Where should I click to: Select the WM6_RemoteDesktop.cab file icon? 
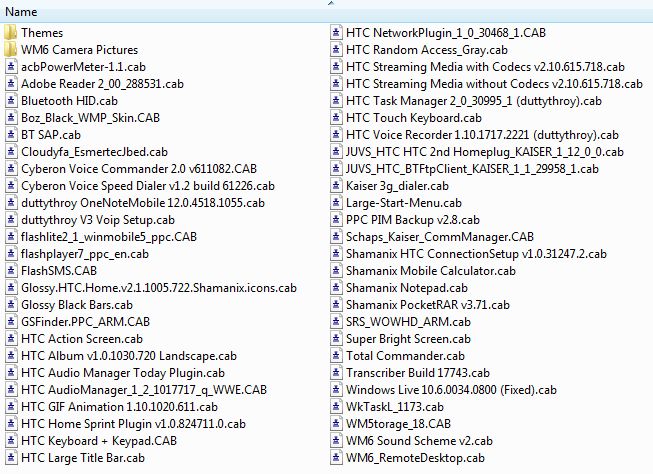[x=336, y=458]
